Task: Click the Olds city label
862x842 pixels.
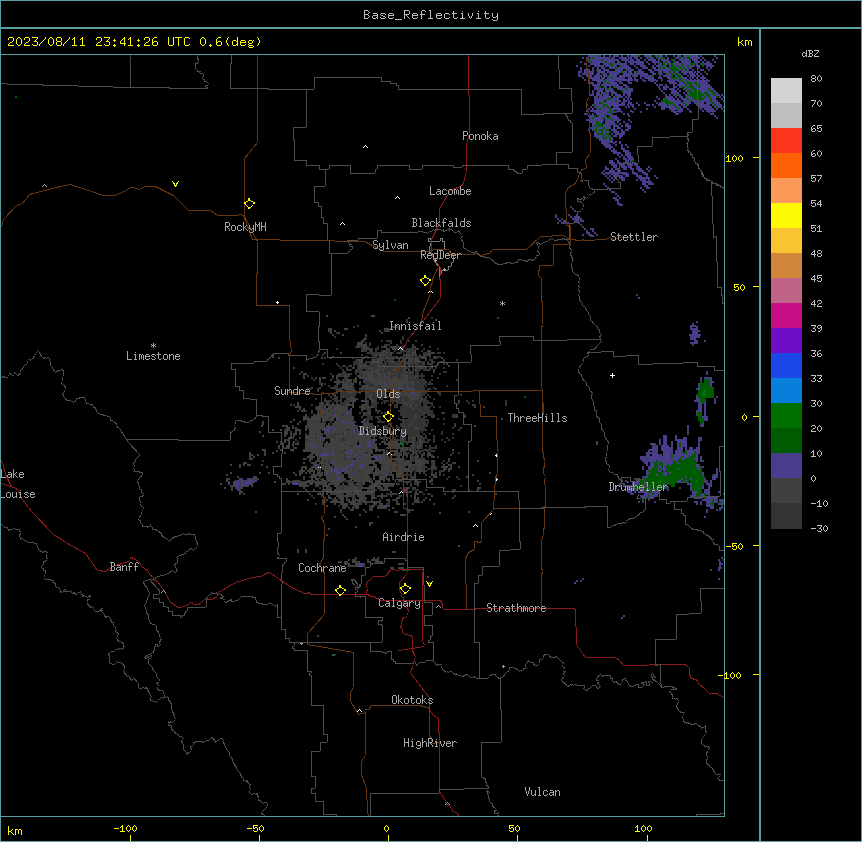Action: (388, 394)
